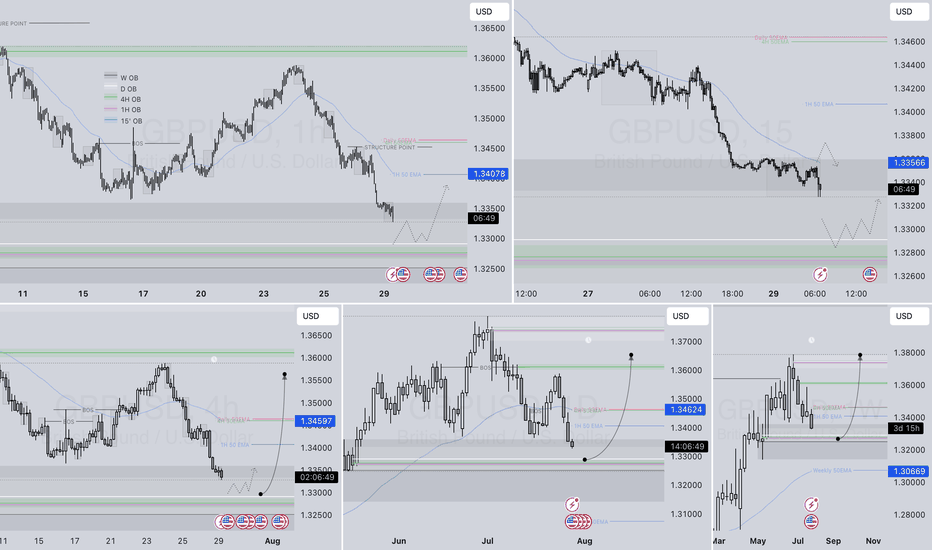Open lightning news icon on 1h chart
This screenshot has width=932, height=550.
point(392,274)
